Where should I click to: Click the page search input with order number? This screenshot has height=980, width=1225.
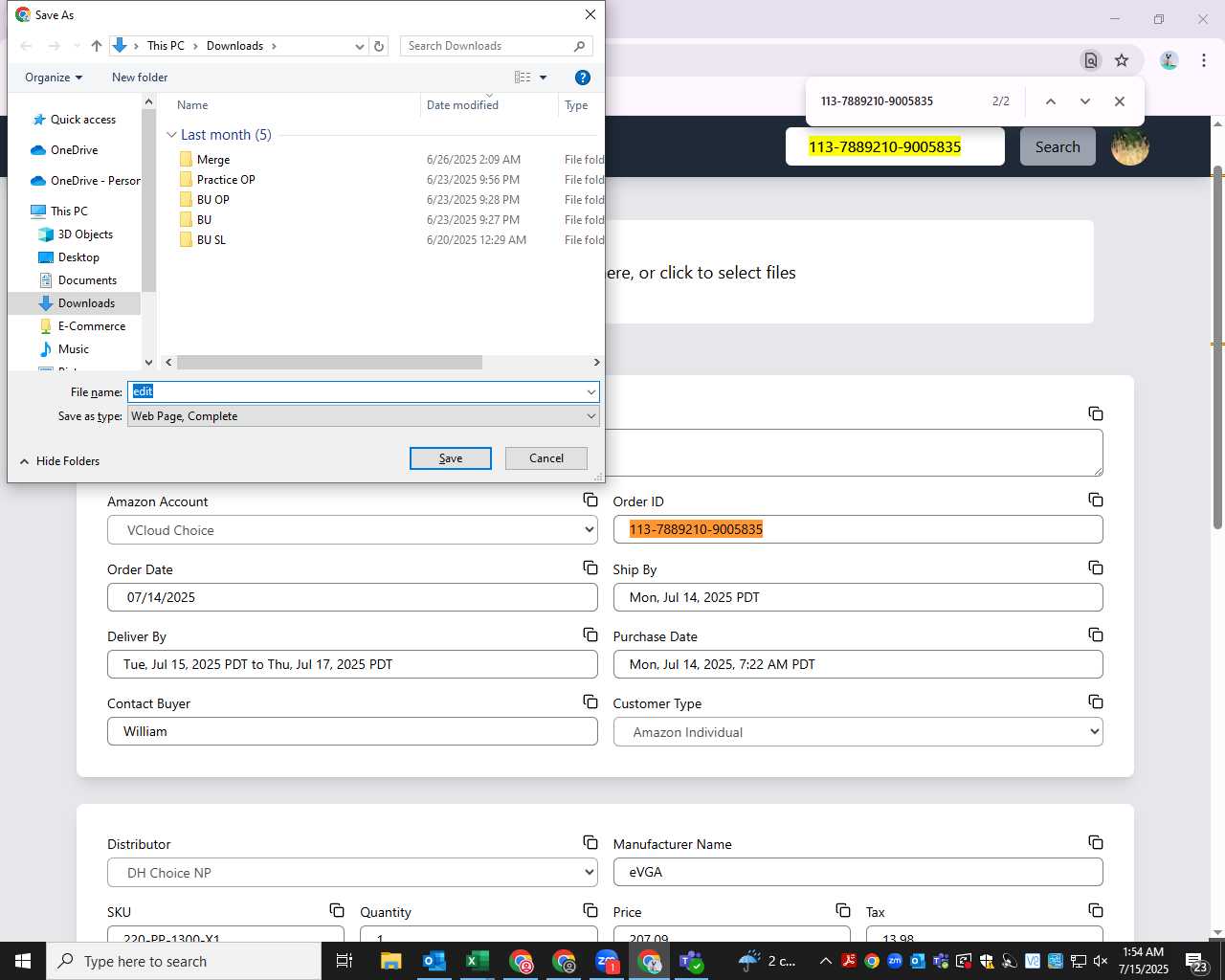pos(895,146)
